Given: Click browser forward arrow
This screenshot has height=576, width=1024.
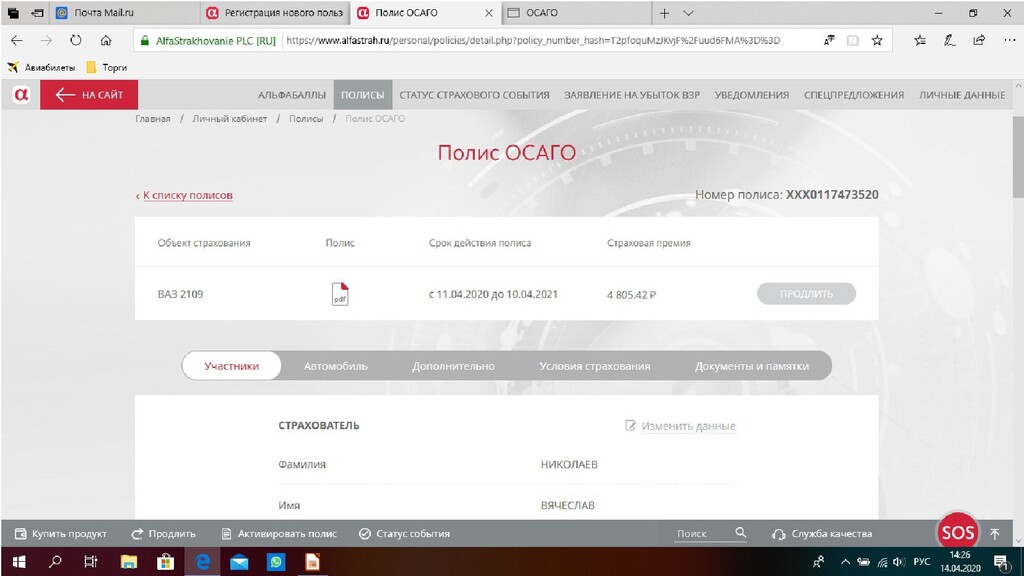Looking at the screenshot, I should [x=46, y=40].
